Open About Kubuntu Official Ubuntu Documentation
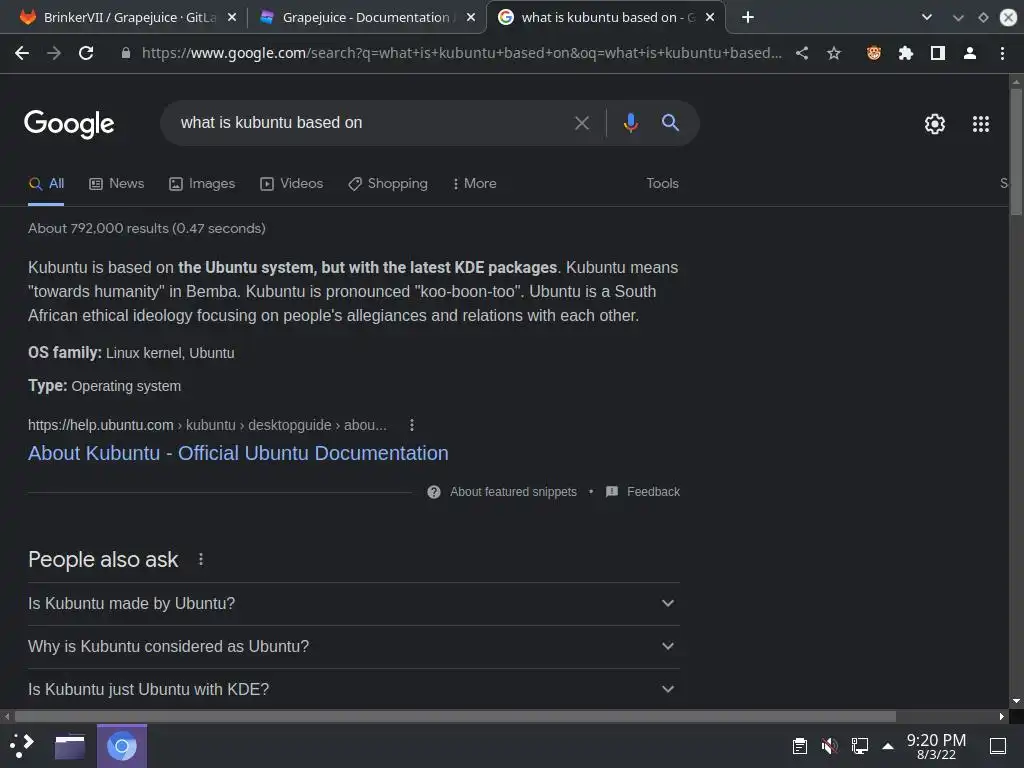 (238, 453)
